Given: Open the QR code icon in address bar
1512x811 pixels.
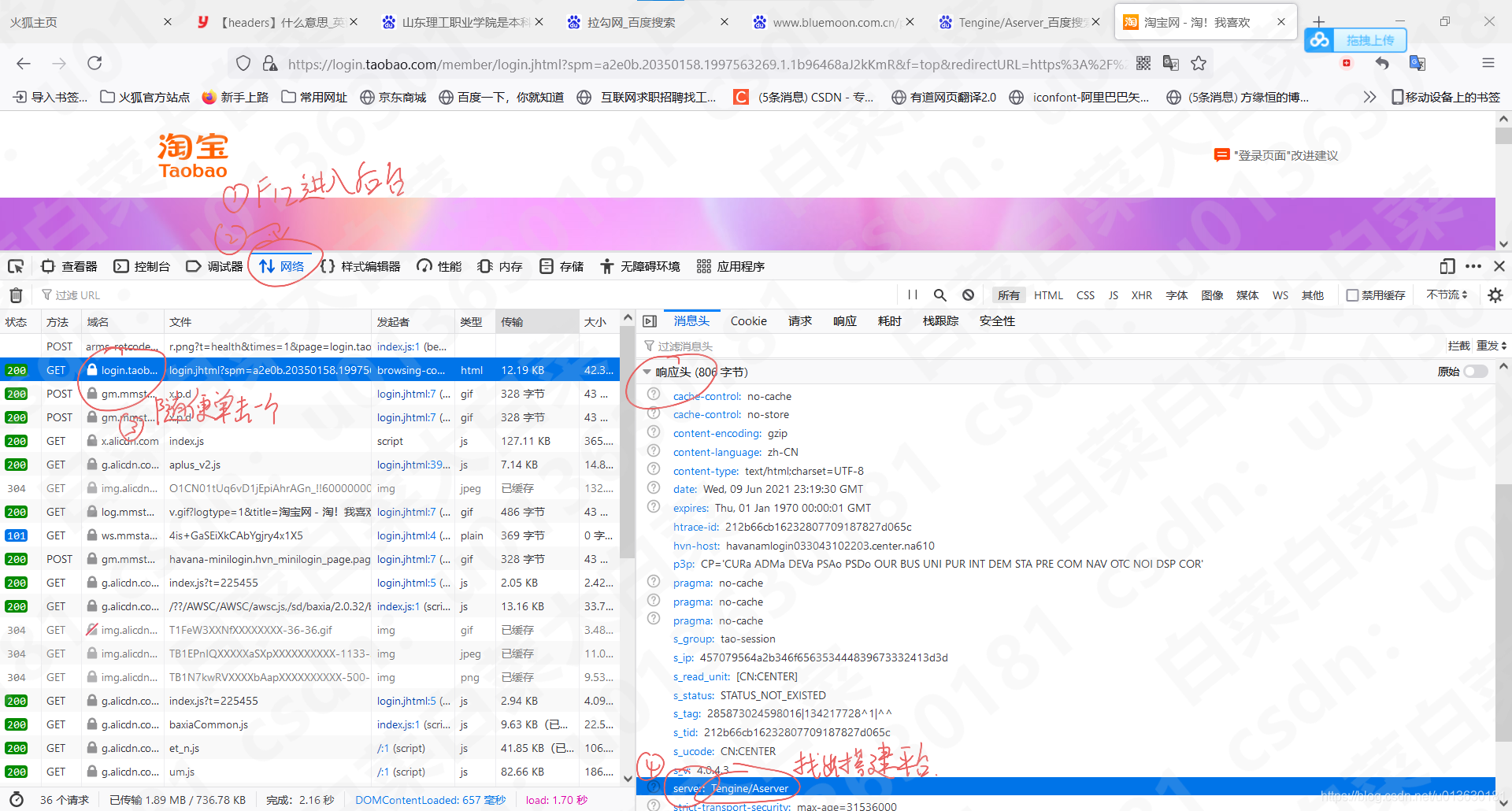Looking at the screenshot, I should tap(1143, 64).
